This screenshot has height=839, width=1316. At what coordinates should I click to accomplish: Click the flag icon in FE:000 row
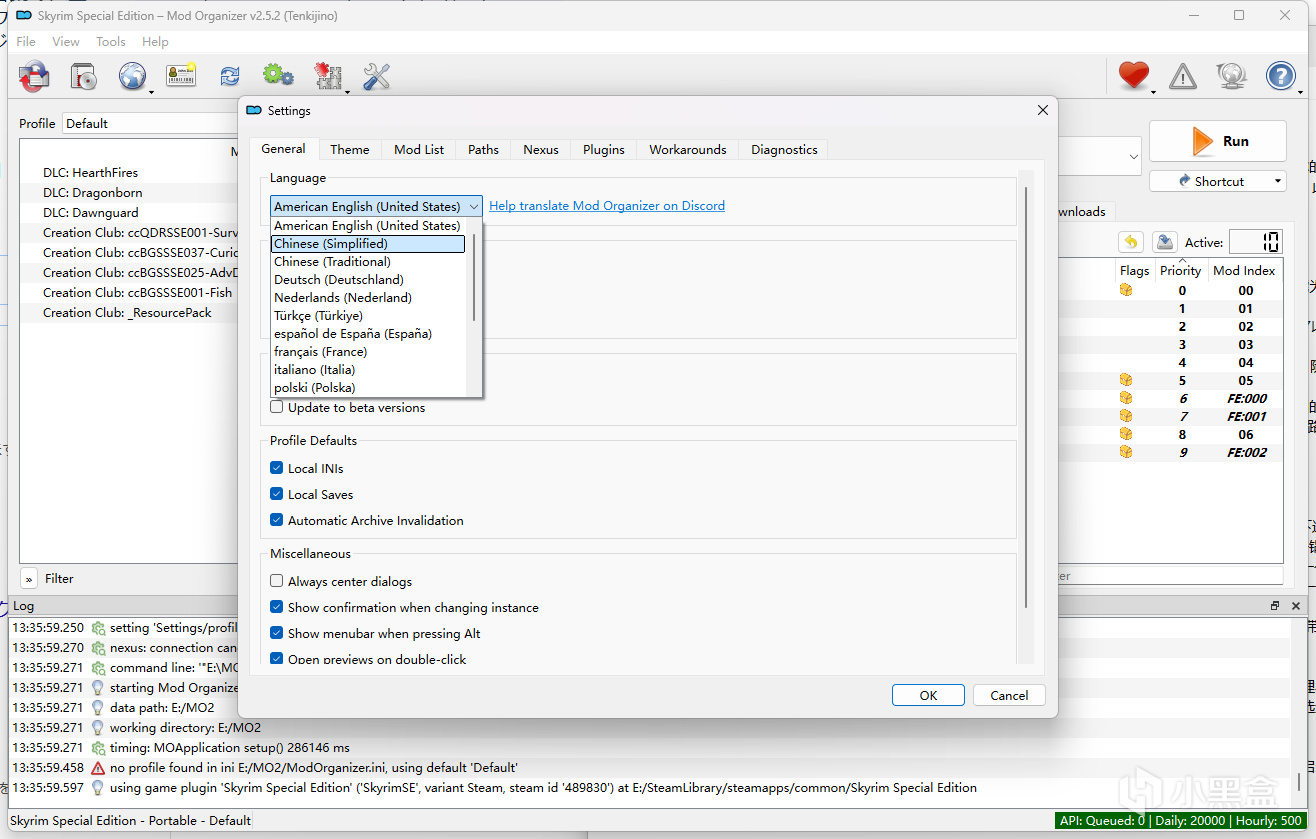coord(1126,398)
